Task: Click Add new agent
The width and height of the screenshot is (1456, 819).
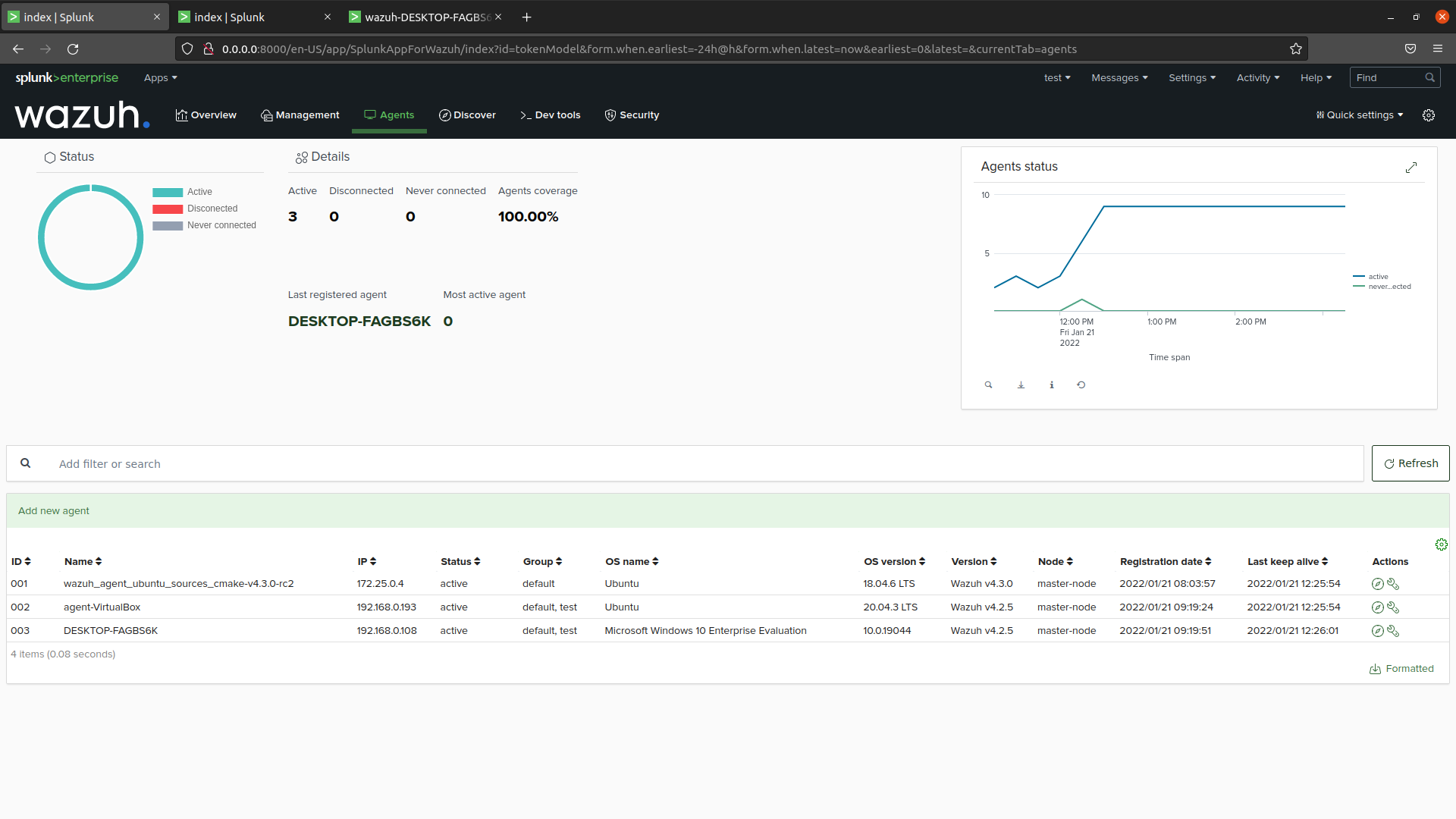Action: pyautogui.click(x=54, y=511)
